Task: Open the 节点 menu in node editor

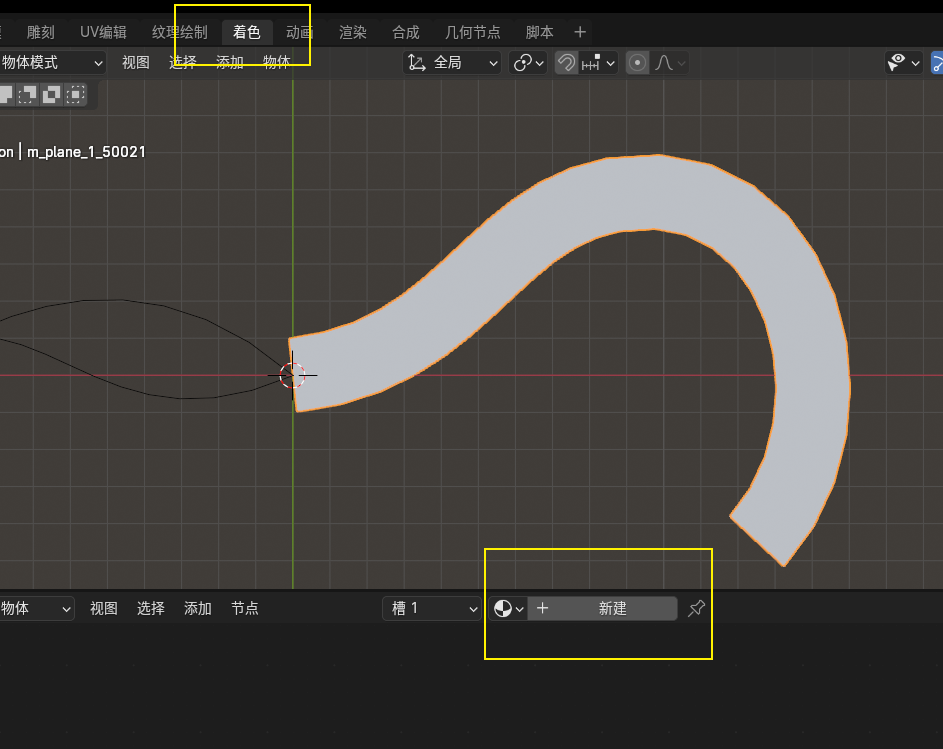Action: pos(245,608)
